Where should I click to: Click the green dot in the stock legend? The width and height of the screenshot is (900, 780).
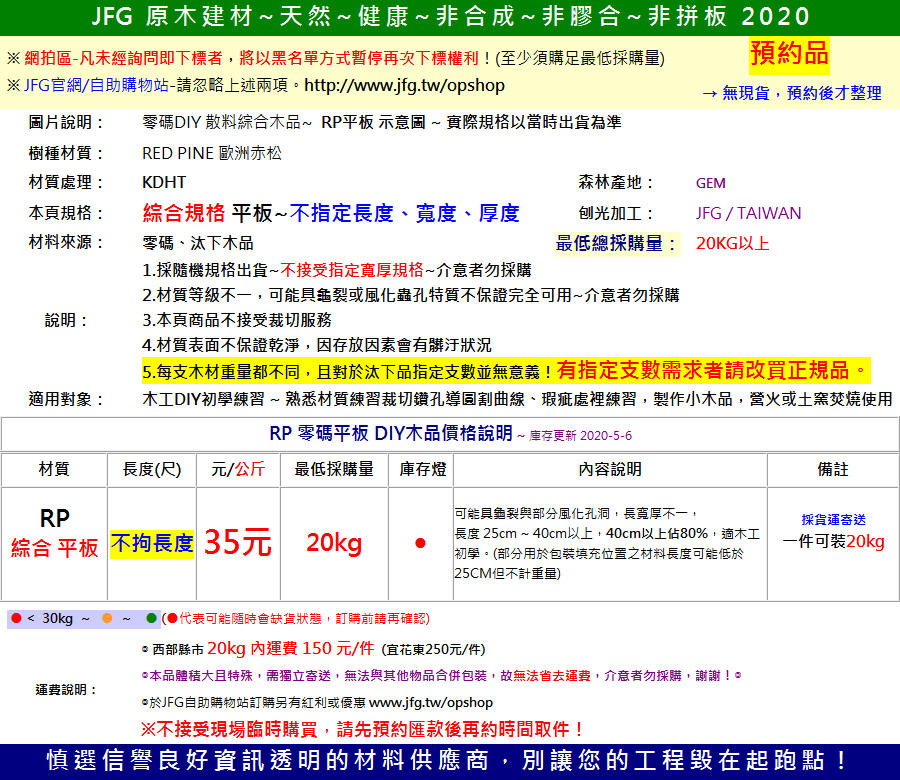coord(152,618)
